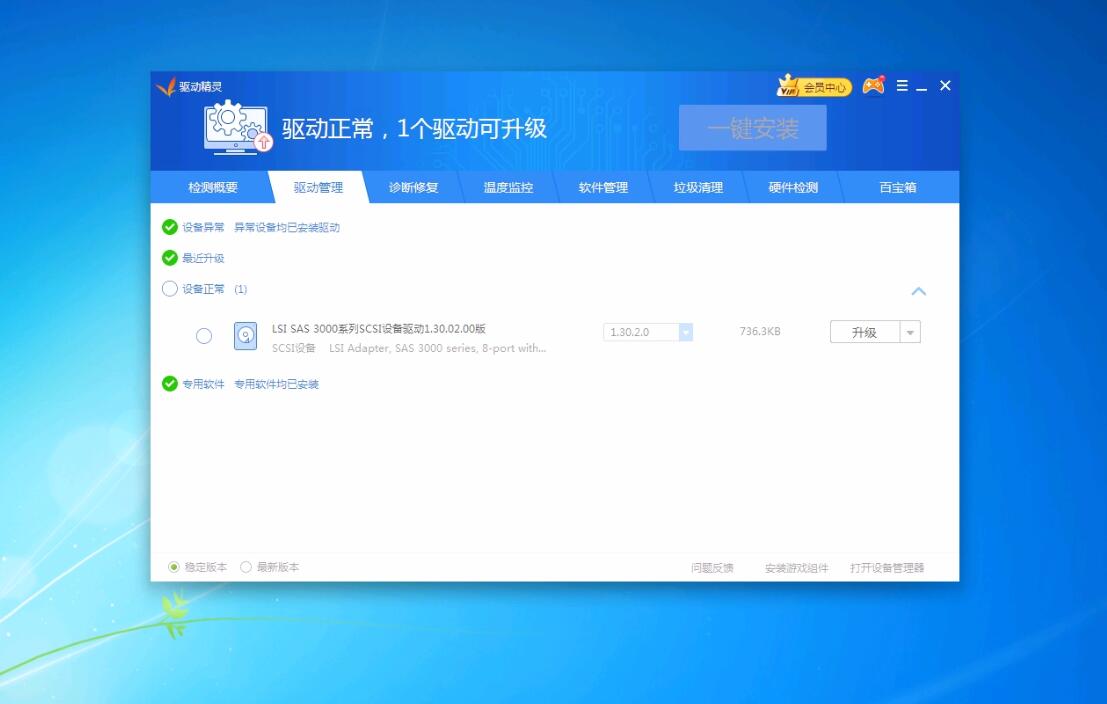Click the 安装游戏组件 link
1107x704 pixels.
(x=796, y=568)
